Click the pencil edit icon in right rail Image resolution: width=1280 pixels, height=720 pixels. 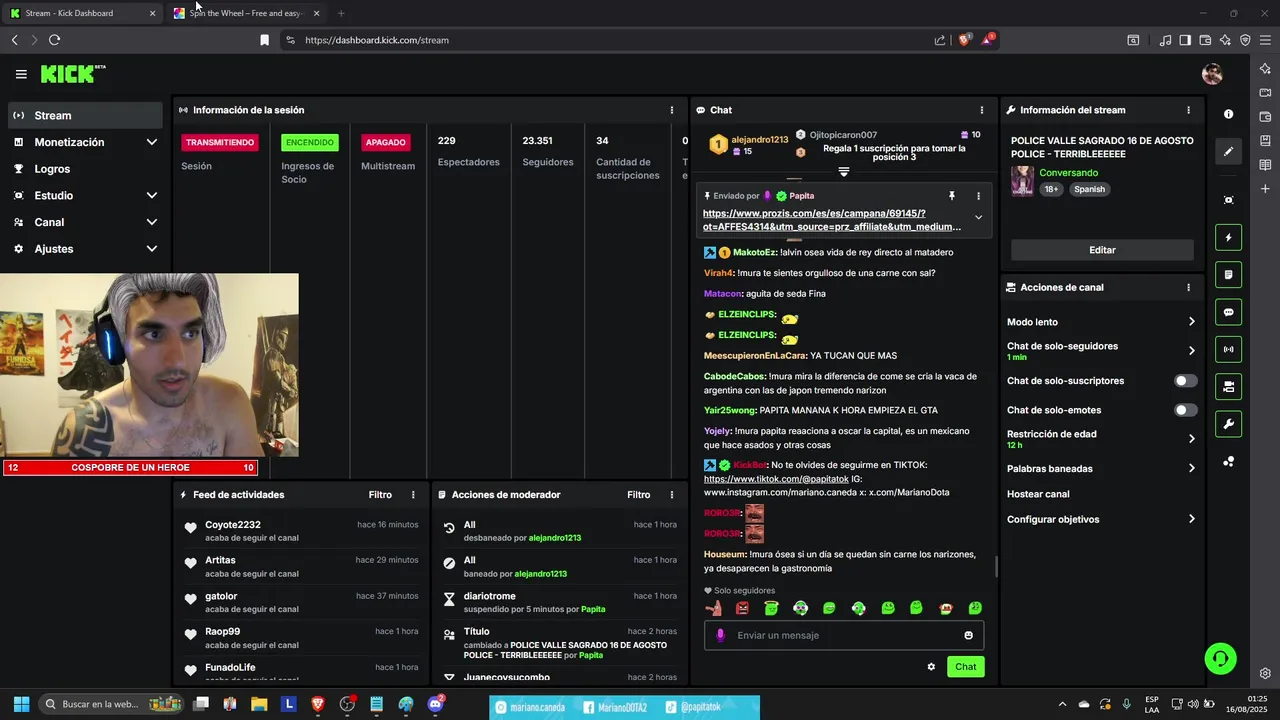pyautogui.click(x=1228, y=152)
